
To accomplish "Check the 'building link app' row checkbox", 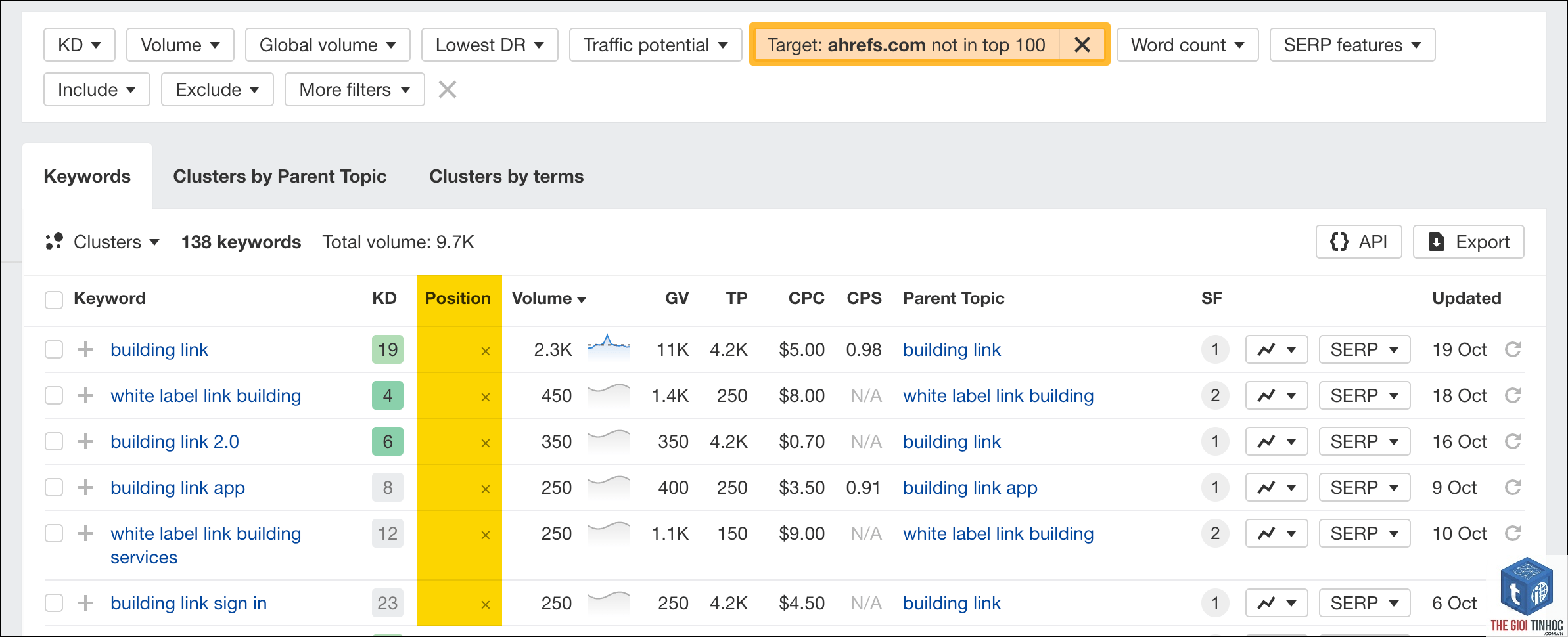I will pyautogui.click(x=54, y=487).
